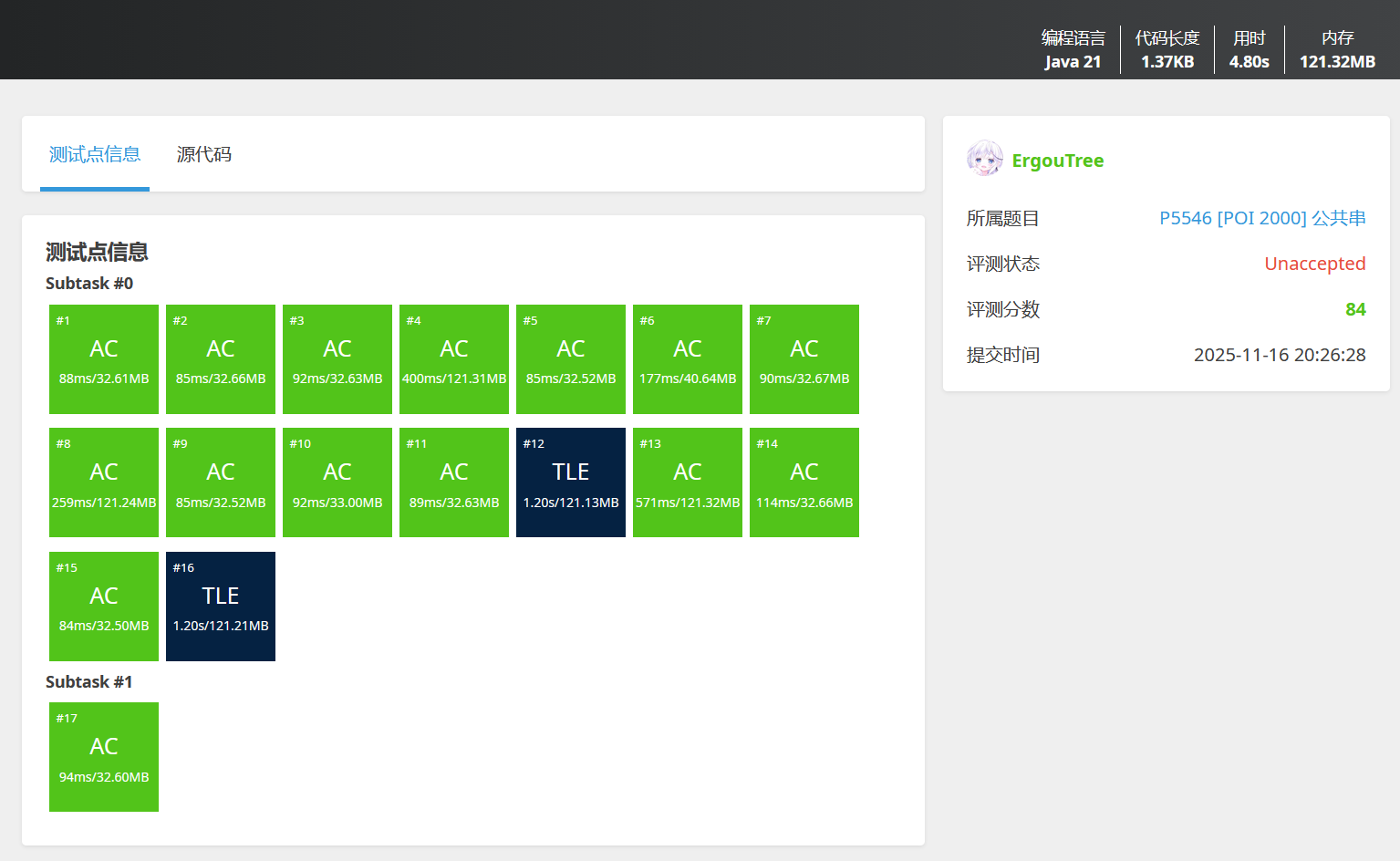The image size is (1400, 861).
Task: Switch to the 源代码 tab
Action: click(x=203, y=154)
